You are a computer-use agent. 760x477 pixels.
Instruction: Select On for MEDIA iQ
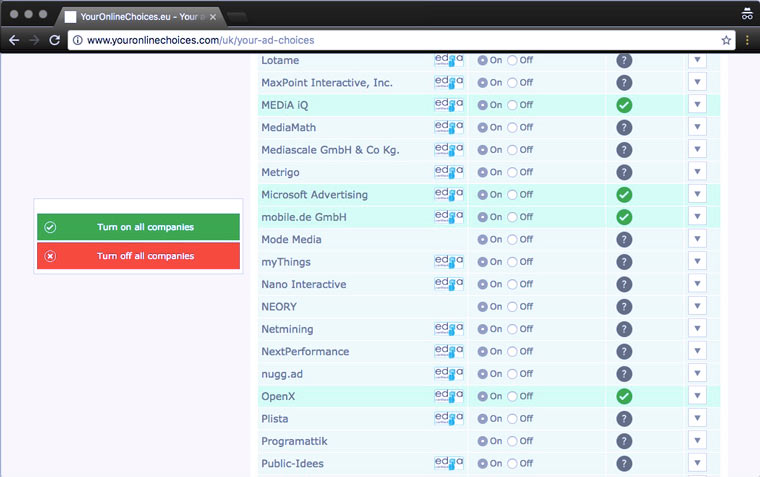click(x=482, y=105)
